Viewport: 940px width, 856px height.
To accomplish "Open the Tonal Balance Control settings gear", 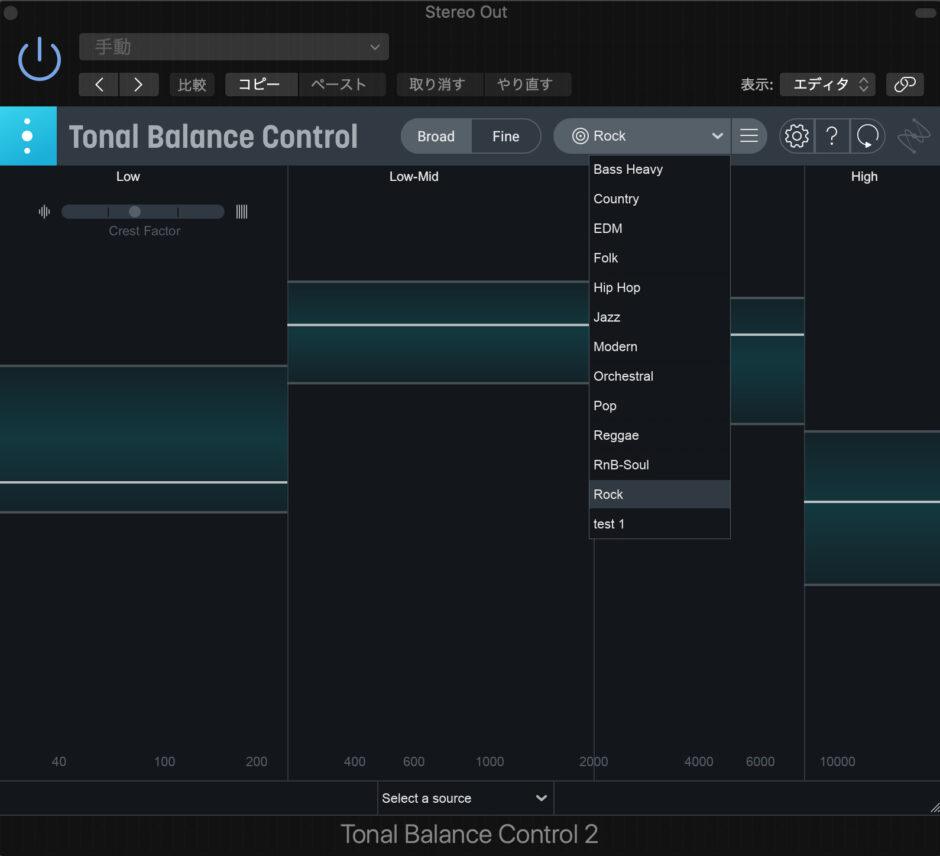I will tap(796, 135).
